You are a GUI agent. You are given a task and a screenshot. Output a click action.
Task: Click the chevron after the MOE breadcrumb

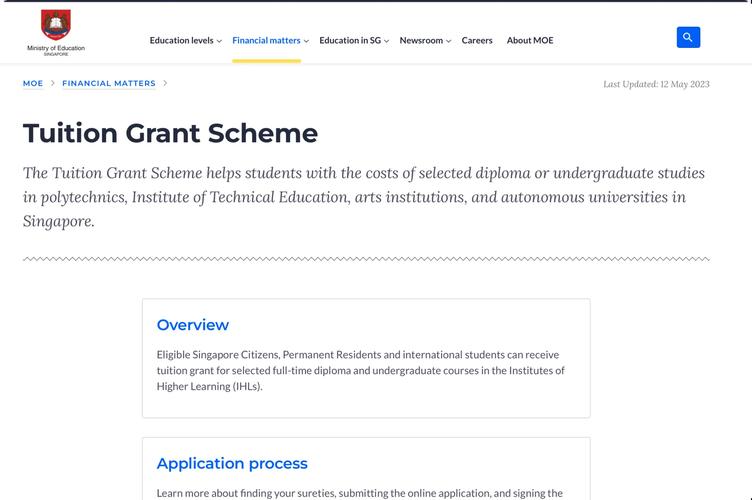(53, 83)
